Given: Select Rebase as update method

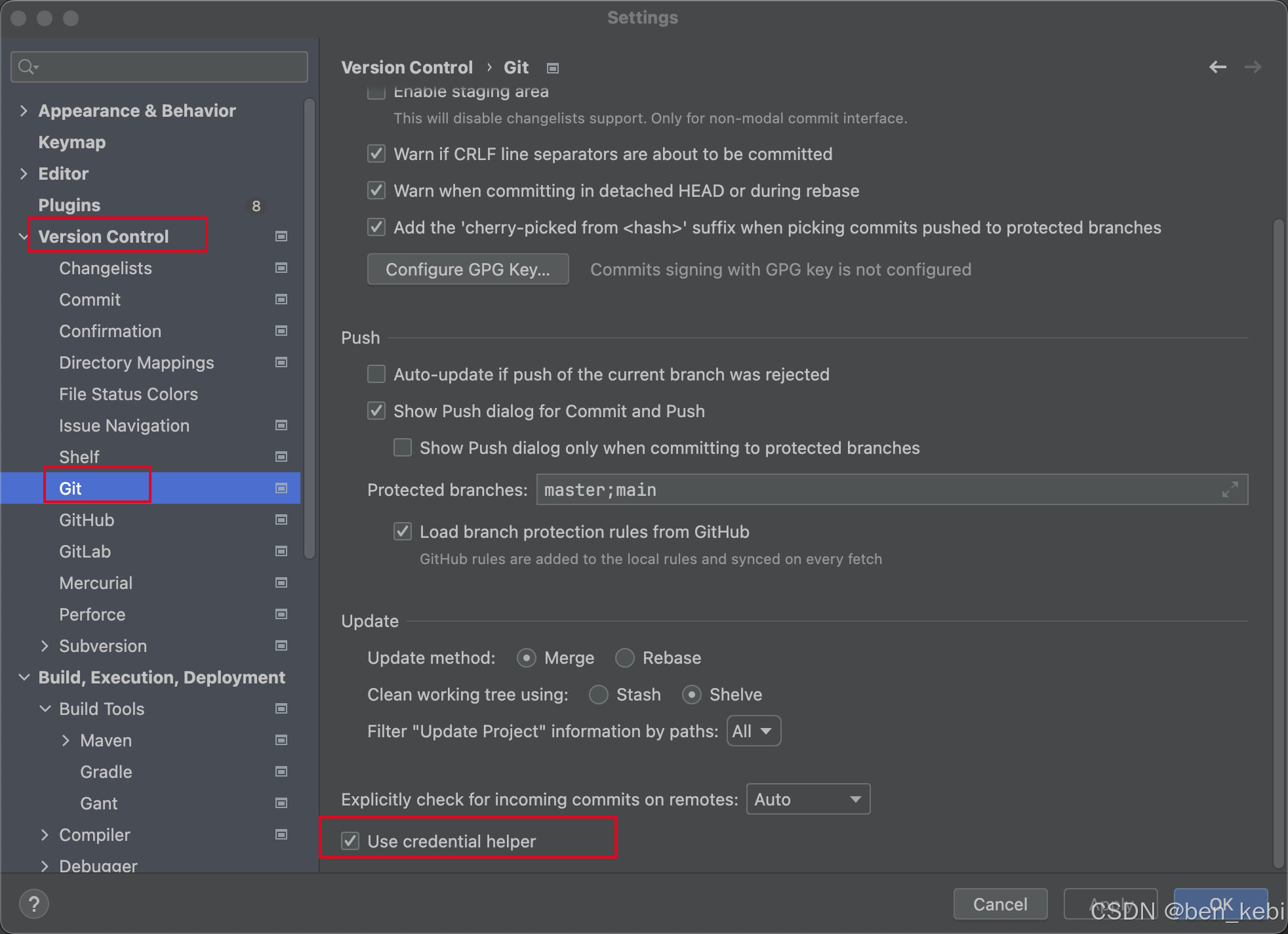Looking at the screenshot, I should [x=625, y=657].
